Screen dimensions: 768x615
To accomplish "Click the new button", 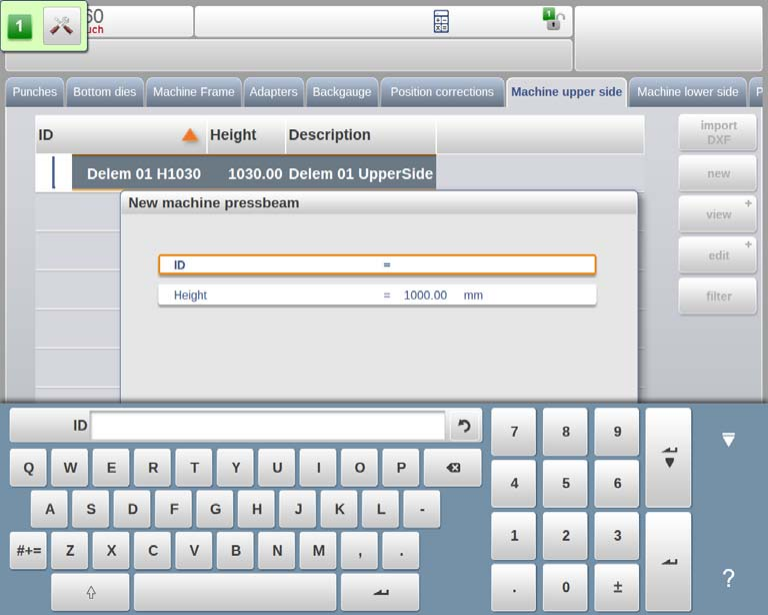I will click(x=718, y=173).
